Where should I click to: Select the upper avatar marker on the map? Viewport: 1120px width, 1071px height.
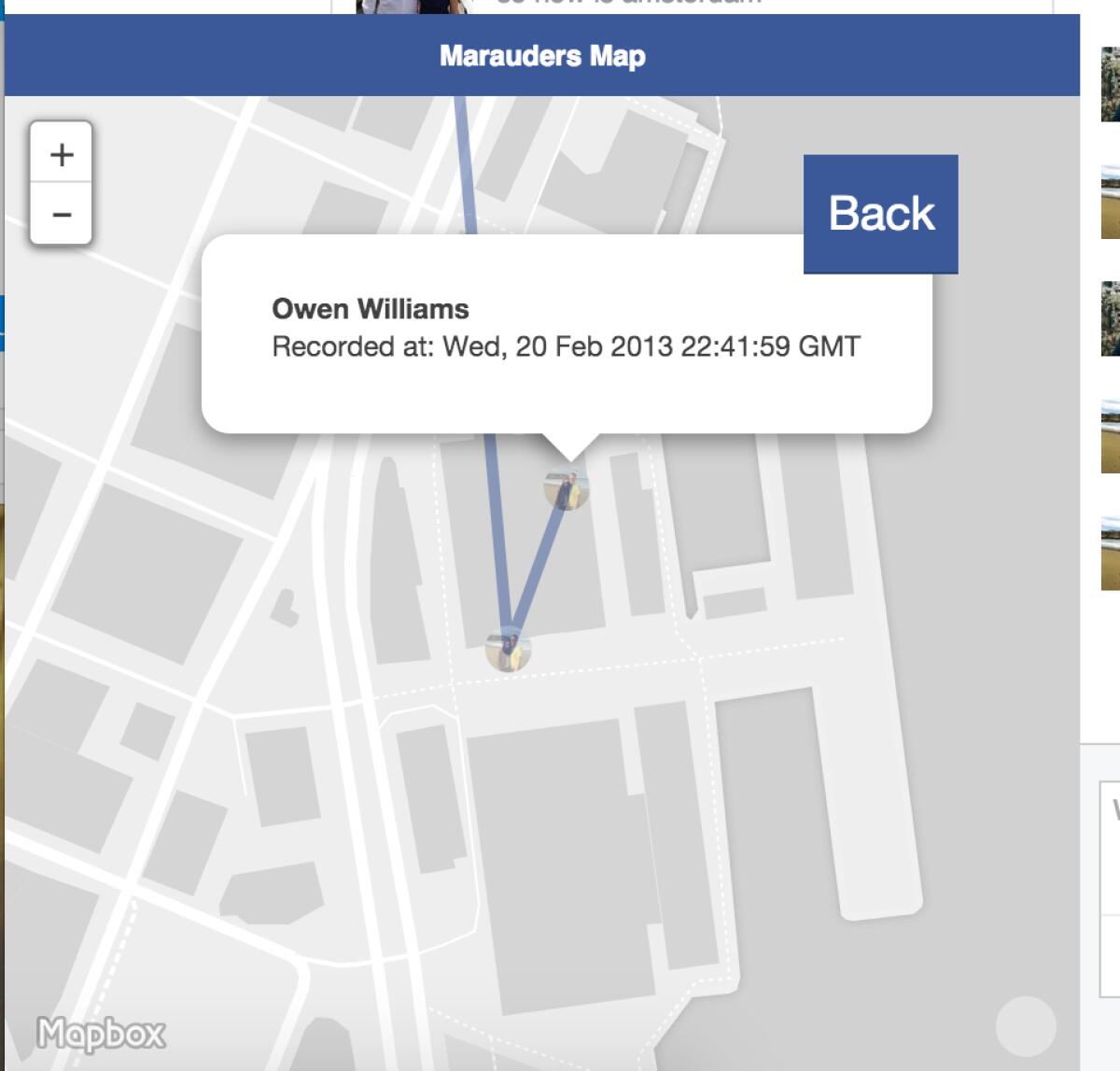(567, 488)
